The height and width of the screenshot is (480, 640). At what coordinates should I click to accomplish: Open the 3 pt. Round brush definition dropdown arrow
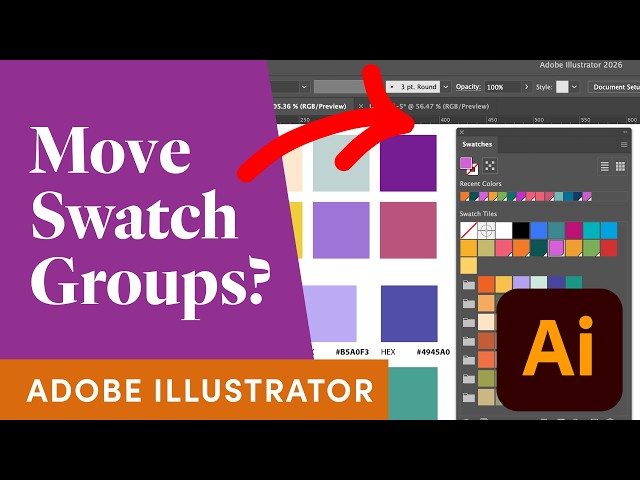(446, 87)
